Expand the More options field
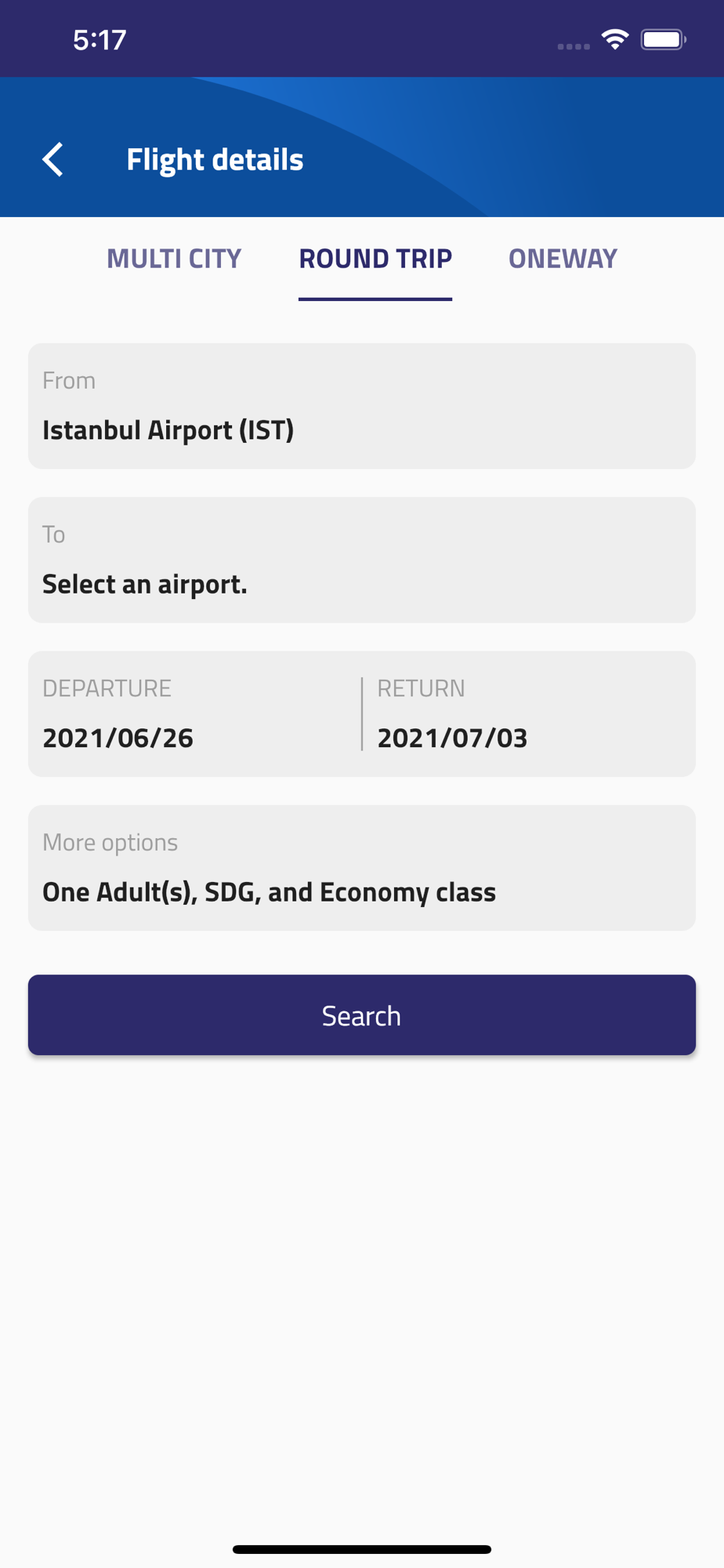 point(362,868)
